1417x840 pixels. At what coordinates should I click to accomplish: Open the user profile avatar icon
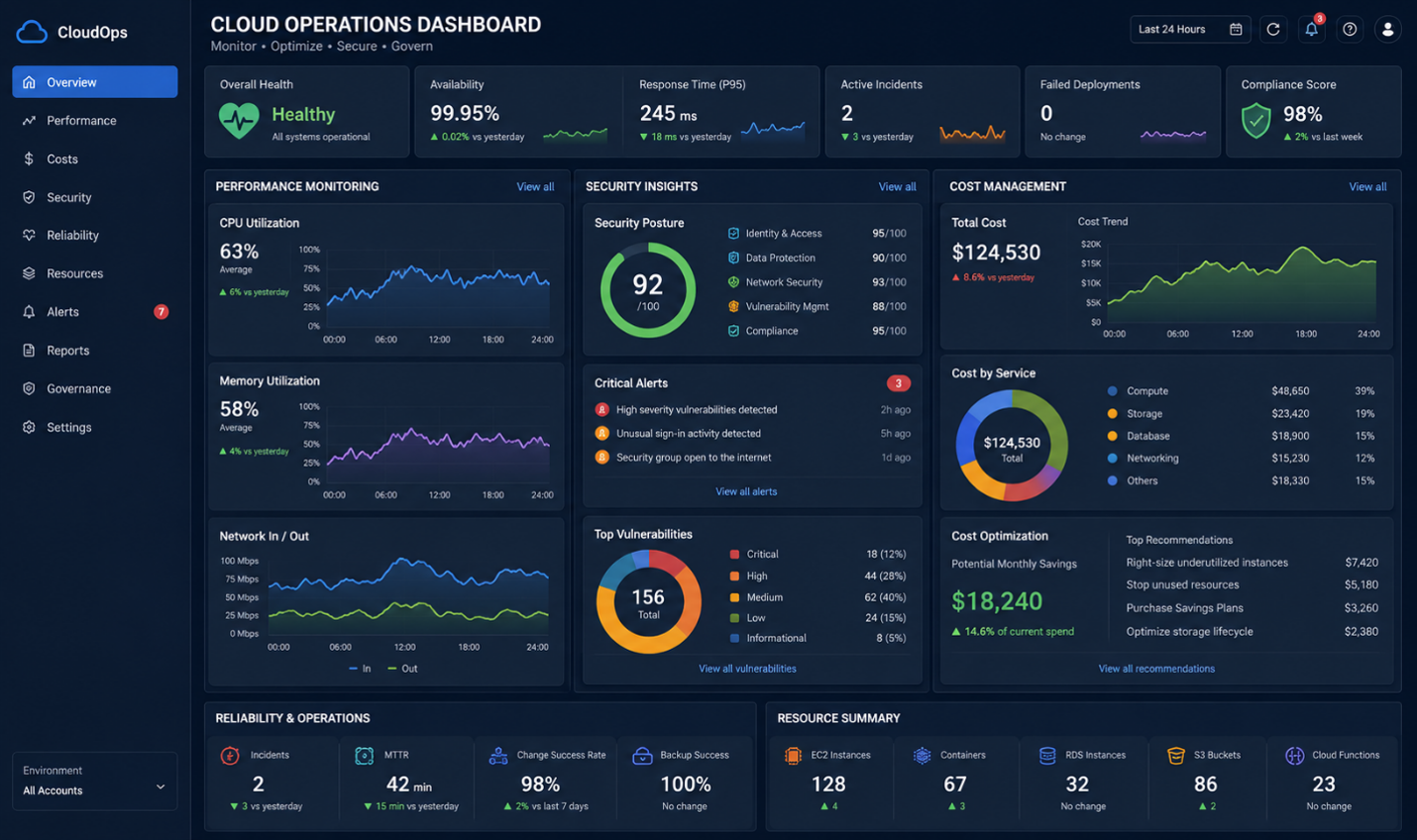click(x=1387, y=30)
